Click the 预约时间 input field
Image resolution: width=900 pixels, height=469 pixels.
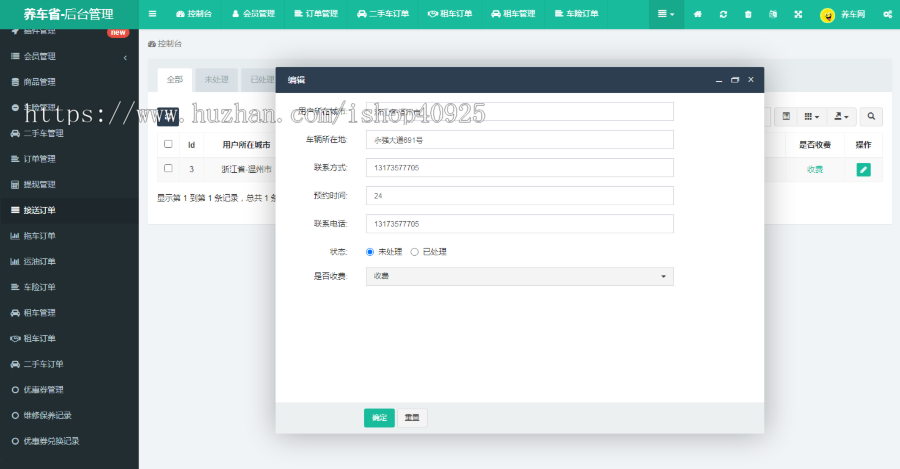pos(519,196)
